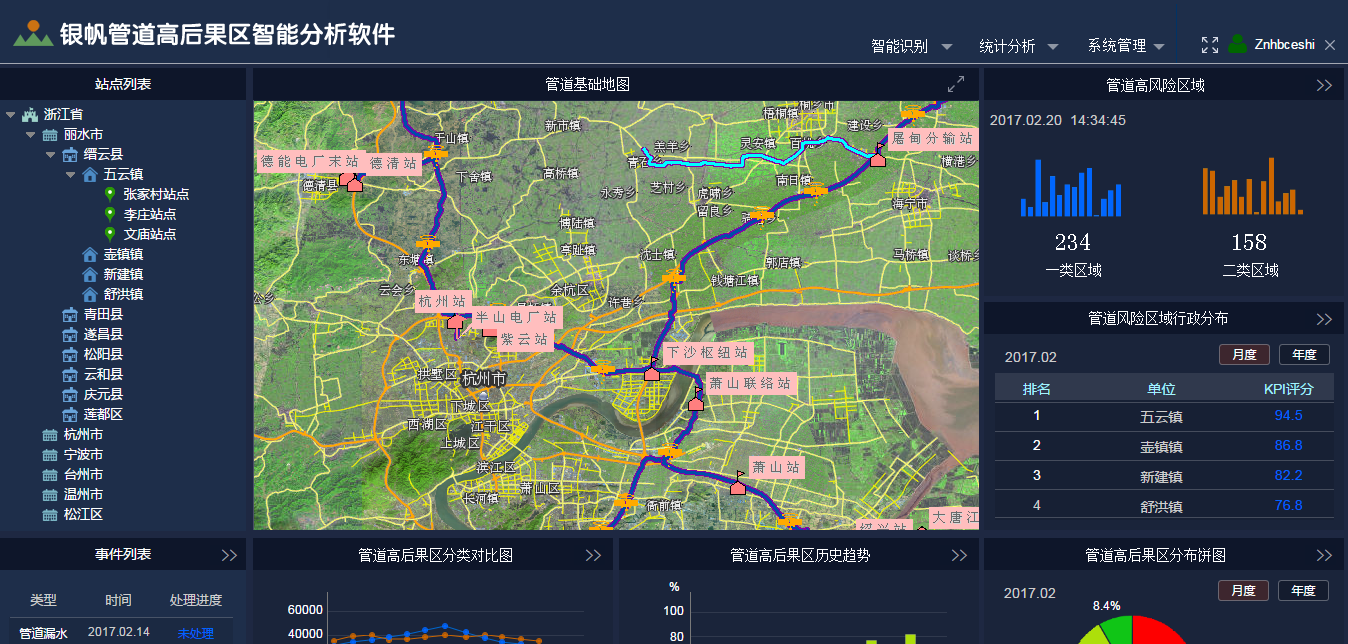The image size is (1348, 644).
Task: Click the house icon next to 壶镇镇
Action: pyautogui.click(x=90, y=254)
